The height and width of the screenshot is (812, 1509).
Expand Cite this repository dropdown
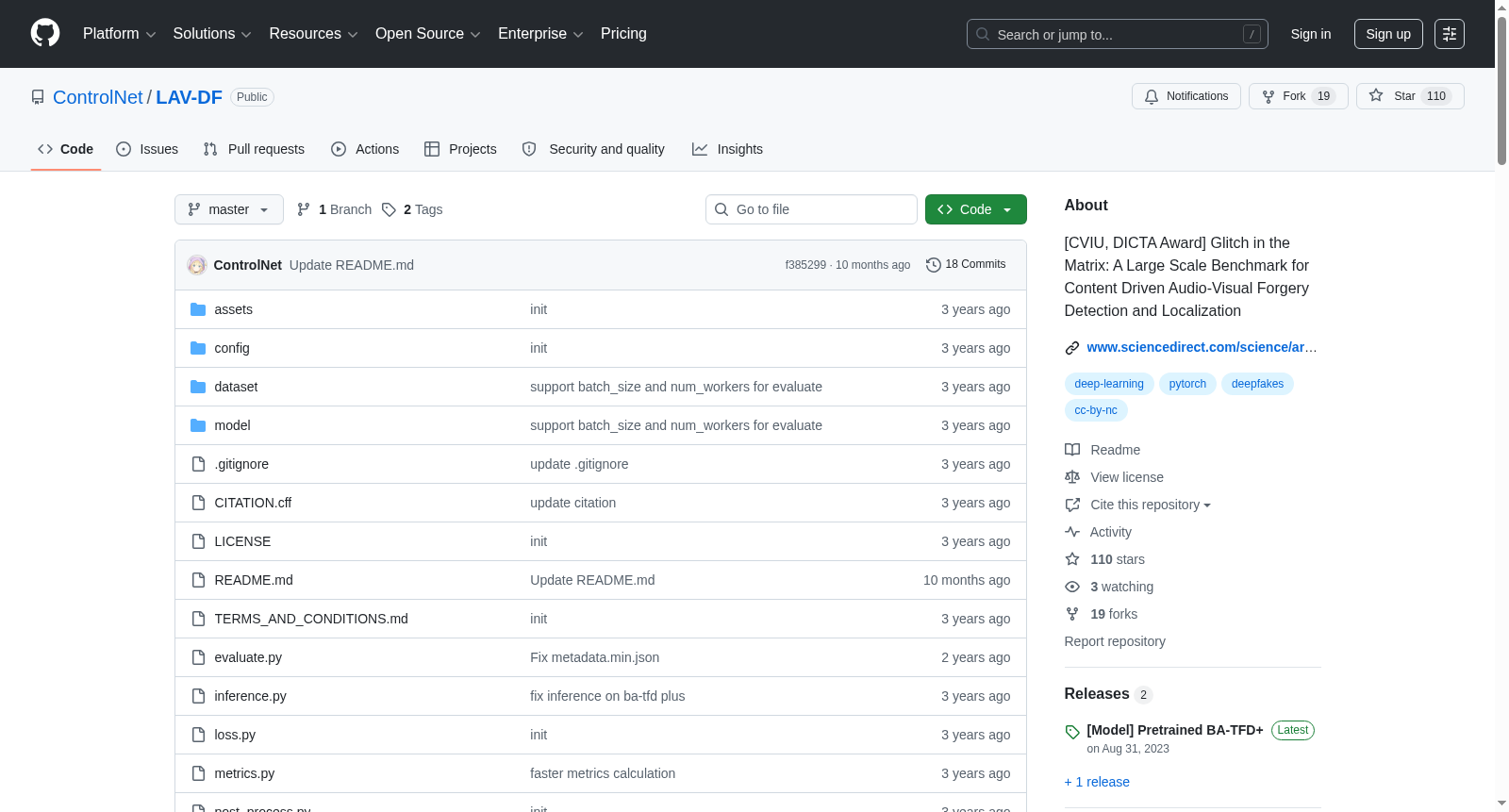[1151, 505]
